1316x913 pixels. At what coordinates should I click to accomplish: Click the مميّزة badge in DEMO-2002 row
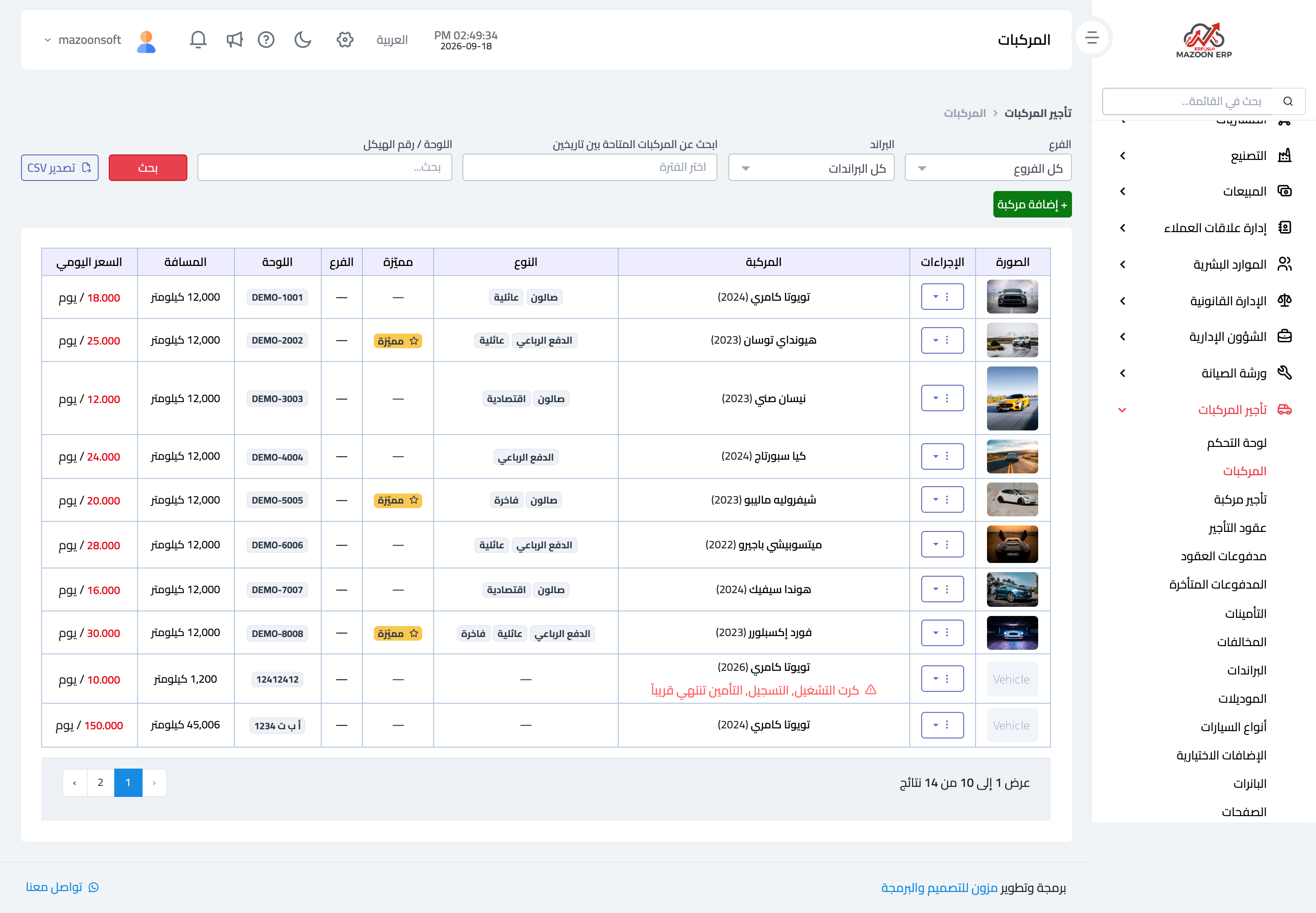tap(398, 340)
